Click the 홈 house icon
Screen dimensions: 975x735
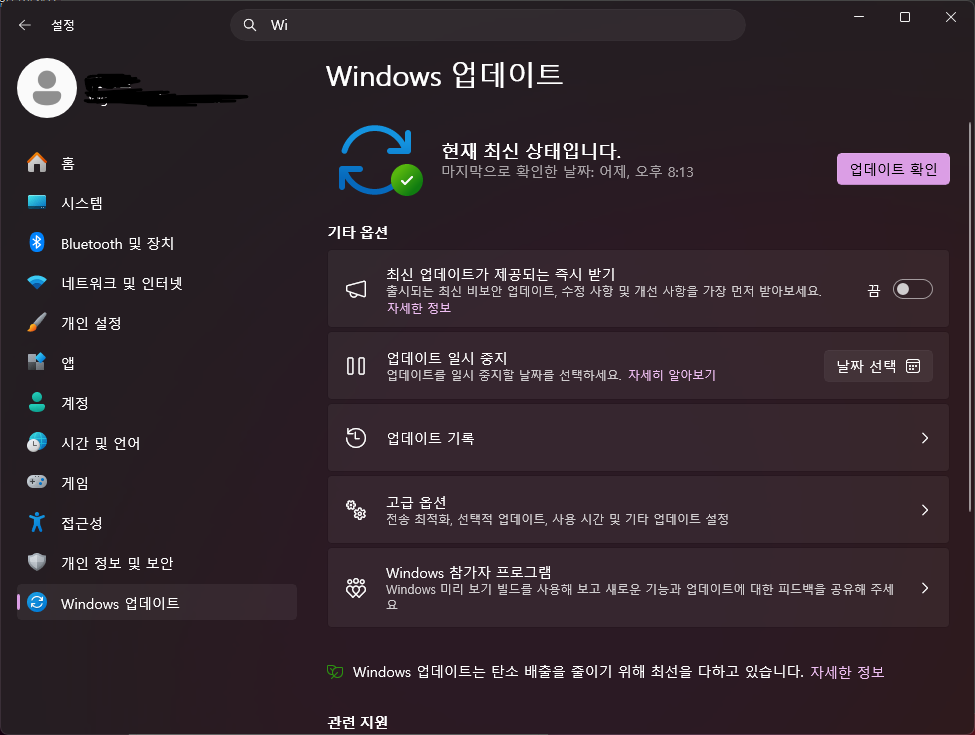pos(37,163)
